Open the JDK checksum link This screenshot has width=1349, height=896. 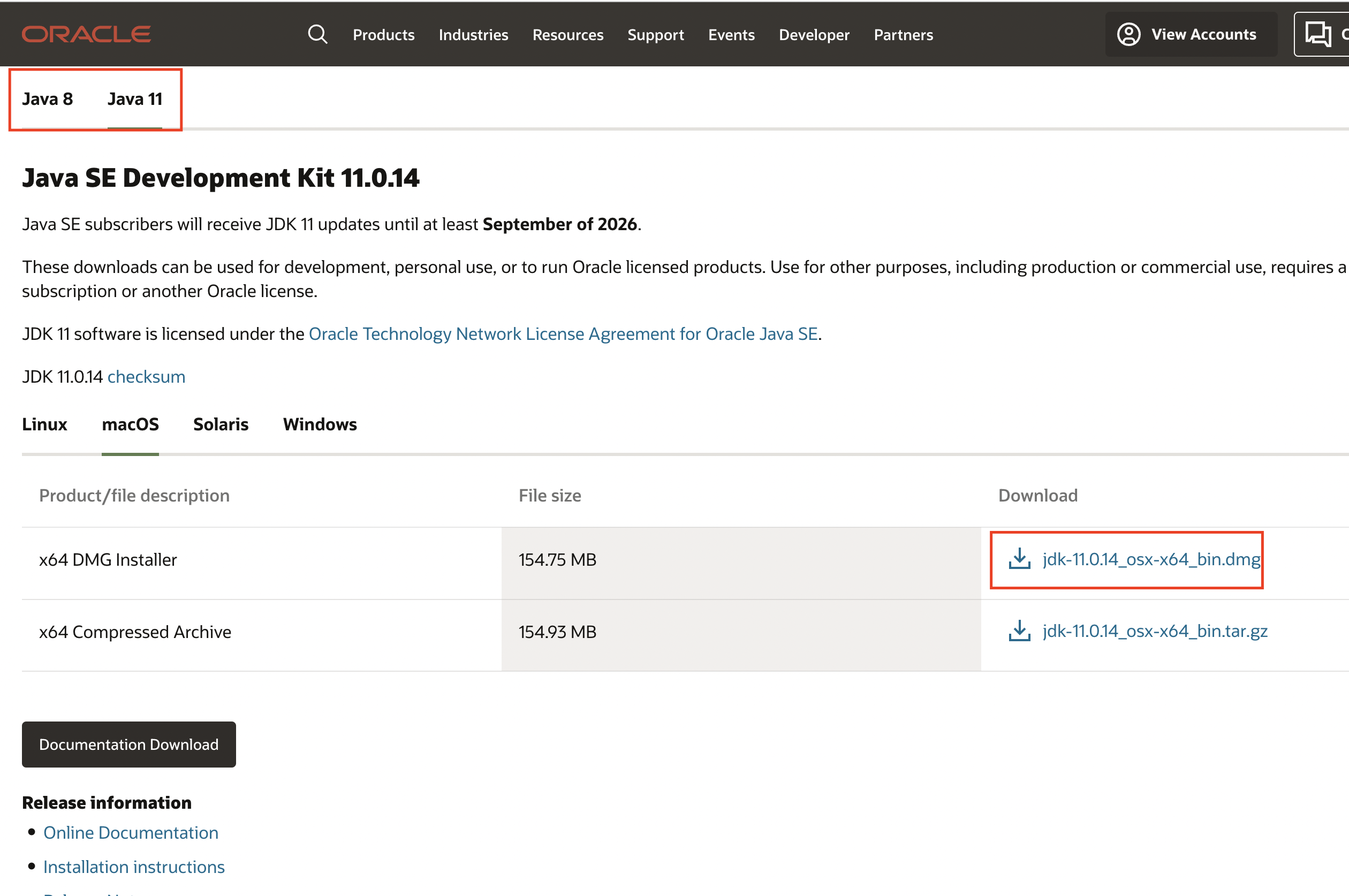146,377
